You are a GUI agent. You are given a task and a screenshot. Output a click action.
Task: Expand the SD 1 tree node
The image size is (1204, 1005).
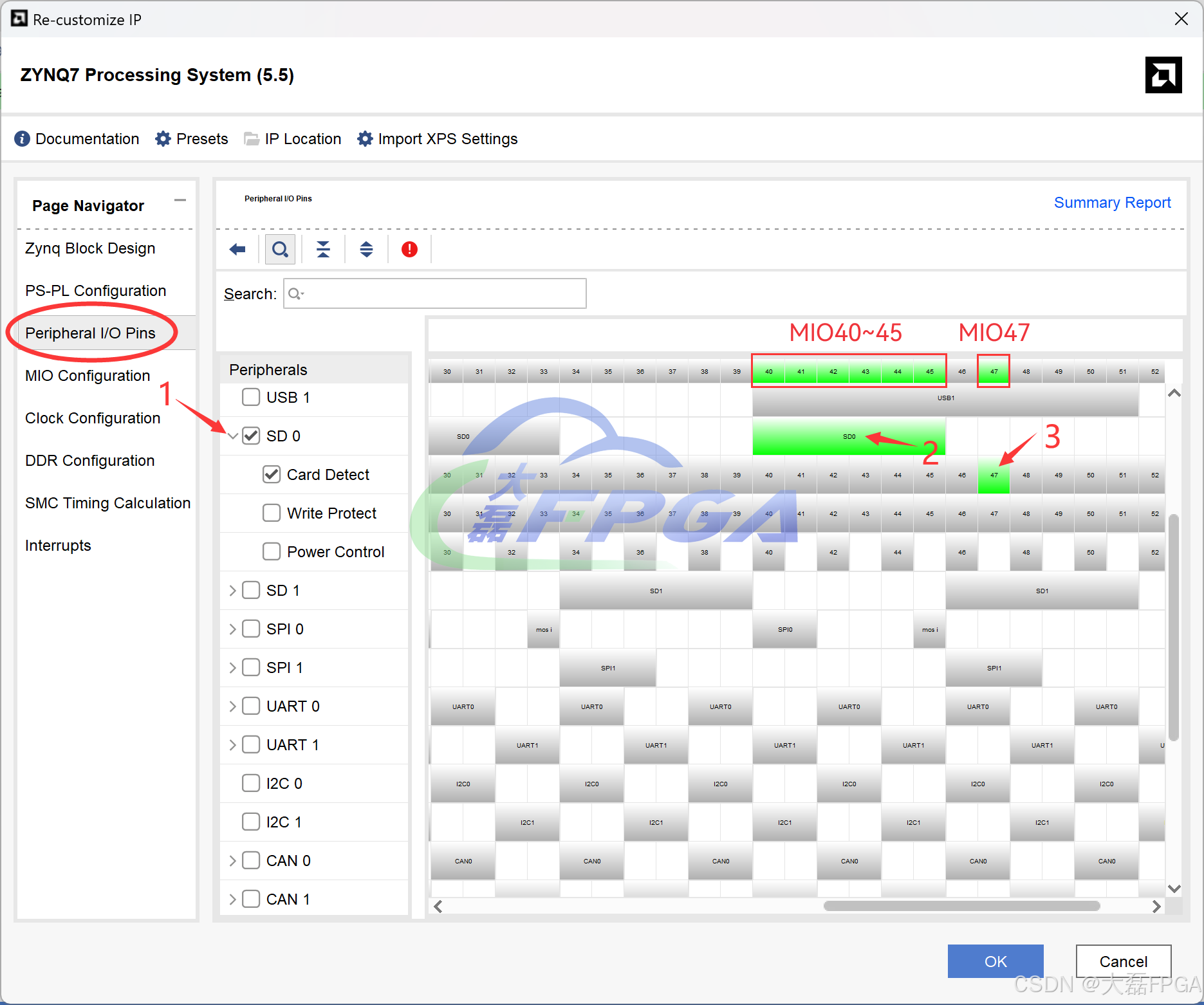pos(232,590)
